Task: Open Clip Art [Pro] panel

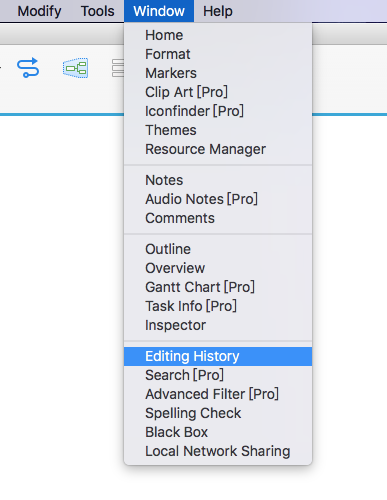Action: (218, 92)
